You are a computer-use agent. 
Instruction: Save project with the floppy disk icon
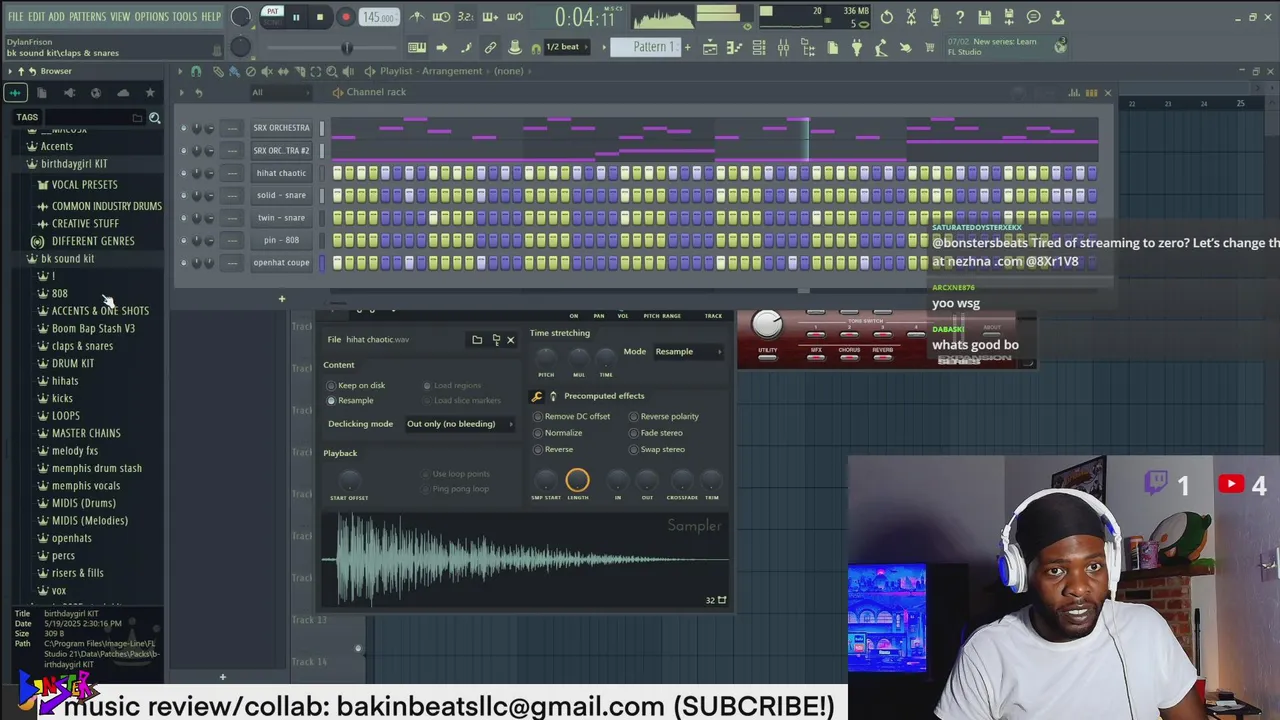coord(985,17)
